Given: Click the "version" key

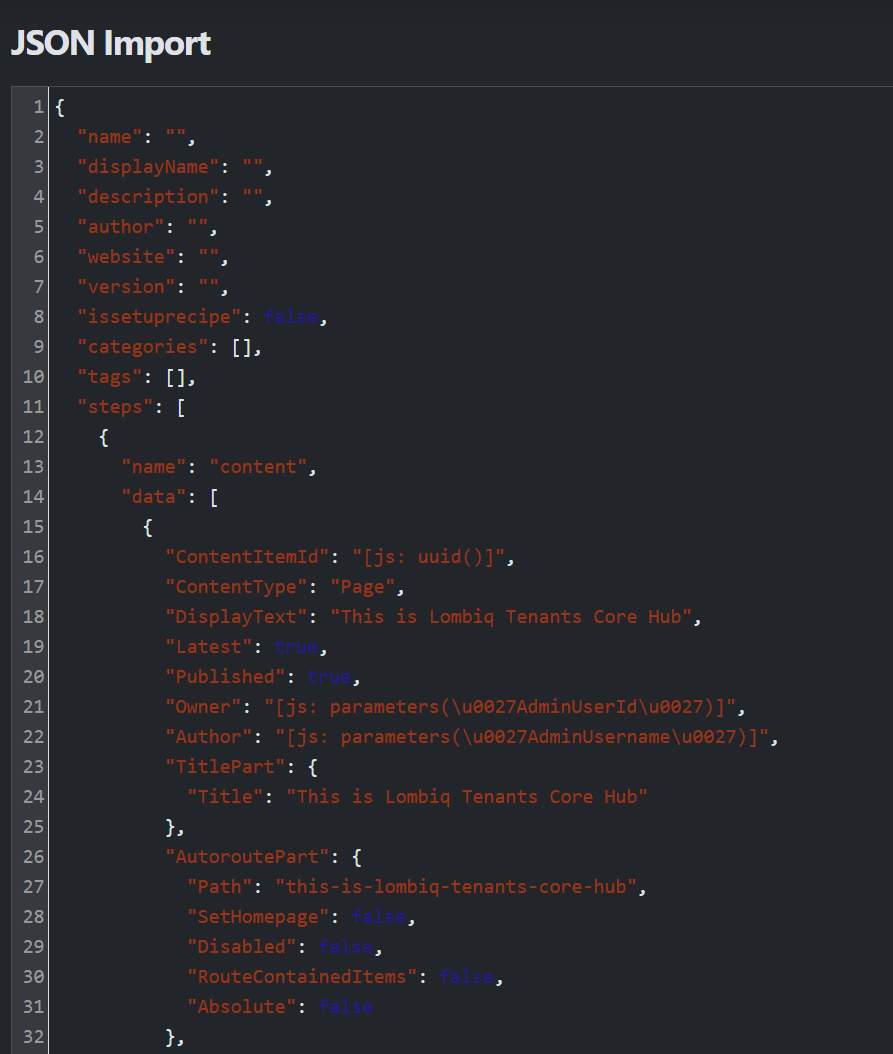Looking at the screenshot, I should point(126,287).
